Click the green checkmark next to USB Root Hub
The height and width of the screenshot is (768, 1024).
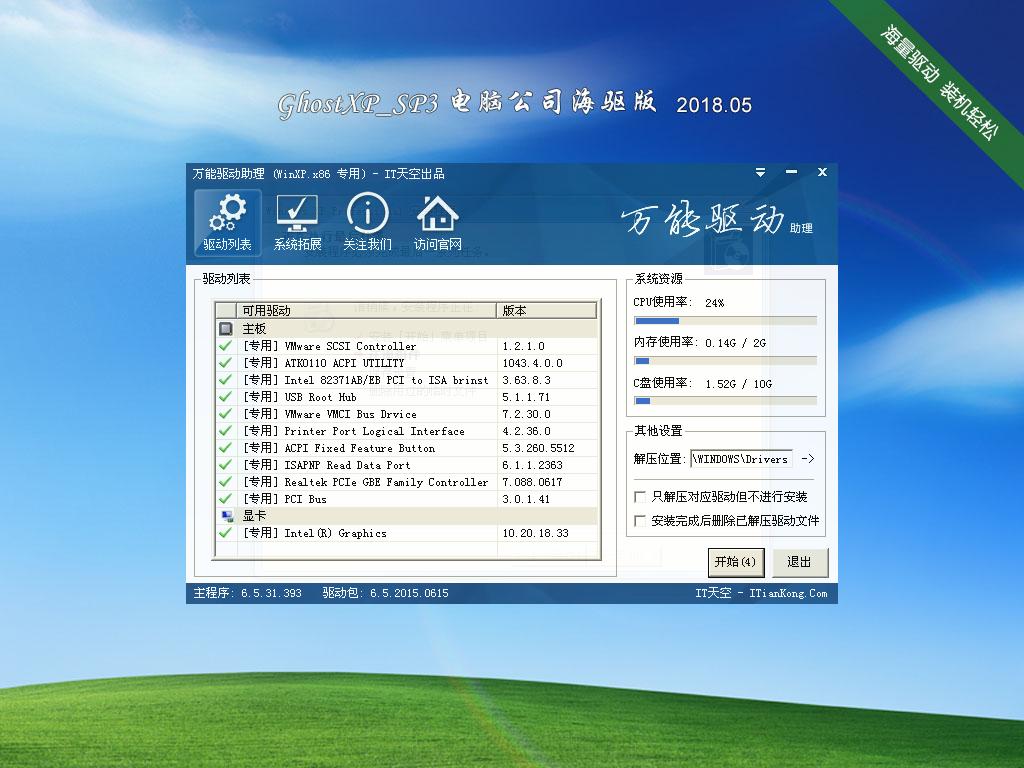coord(224,397)
